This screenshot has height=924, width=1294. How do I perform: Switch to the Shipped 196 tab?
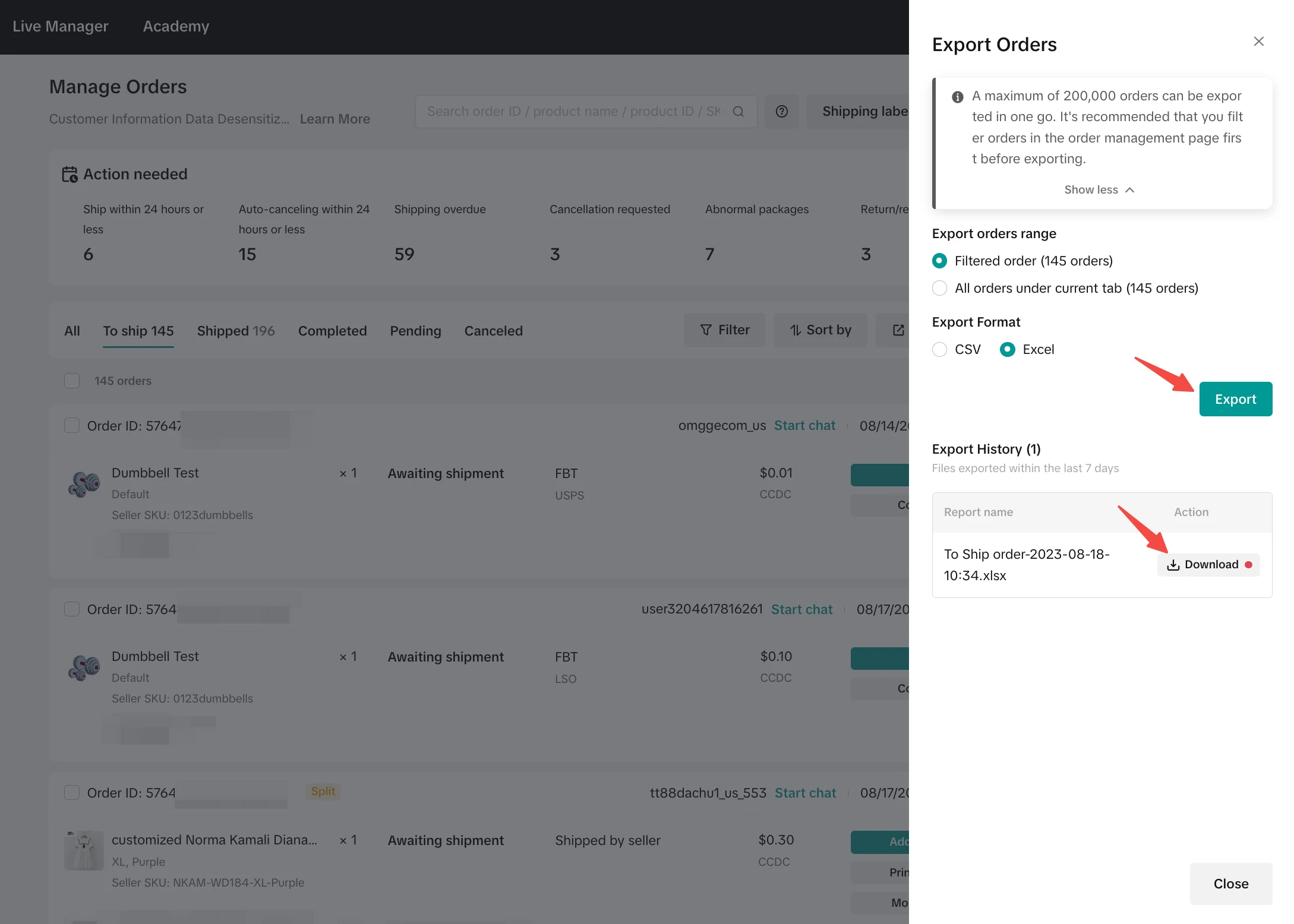[x=235, y=331]
